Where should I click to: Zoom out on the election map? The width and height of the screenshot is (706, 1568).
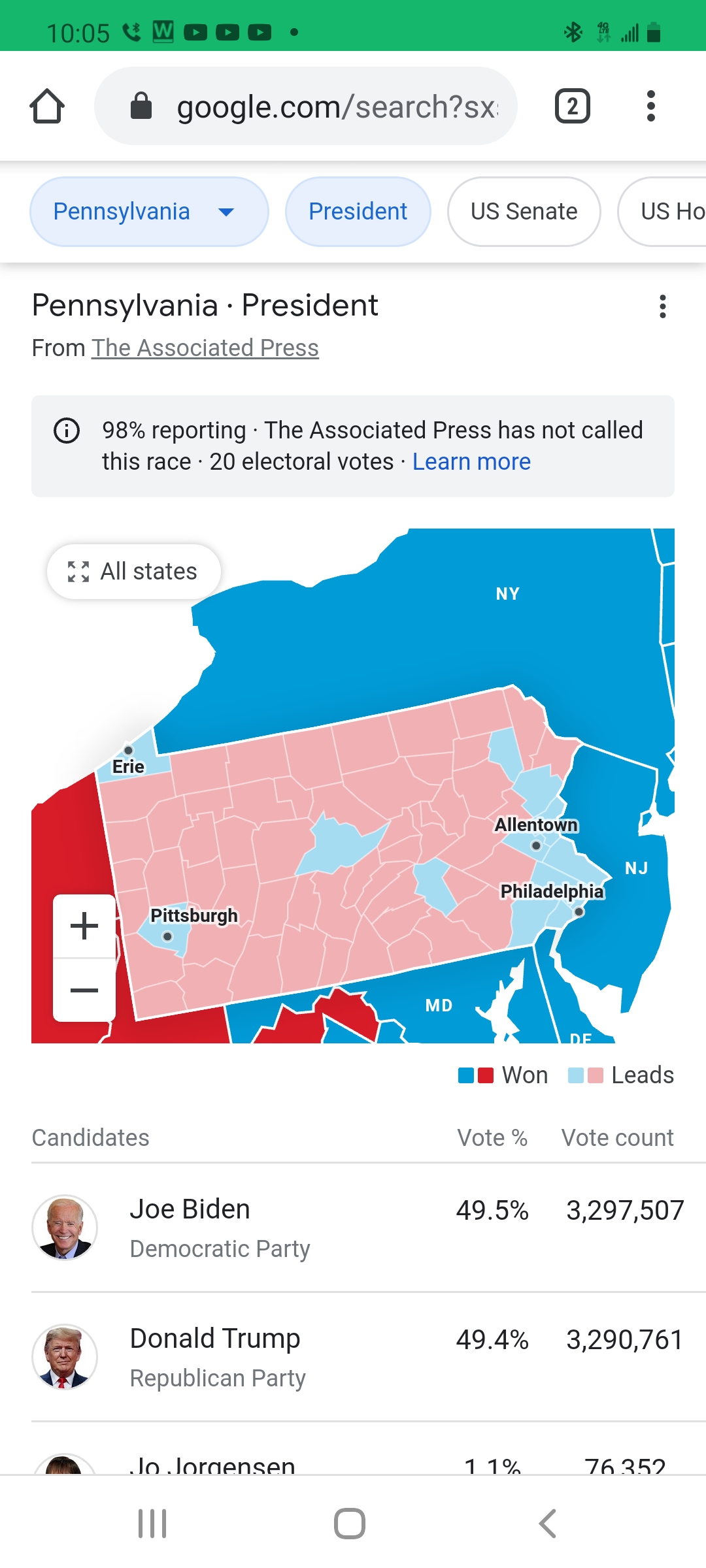point(84,990)
